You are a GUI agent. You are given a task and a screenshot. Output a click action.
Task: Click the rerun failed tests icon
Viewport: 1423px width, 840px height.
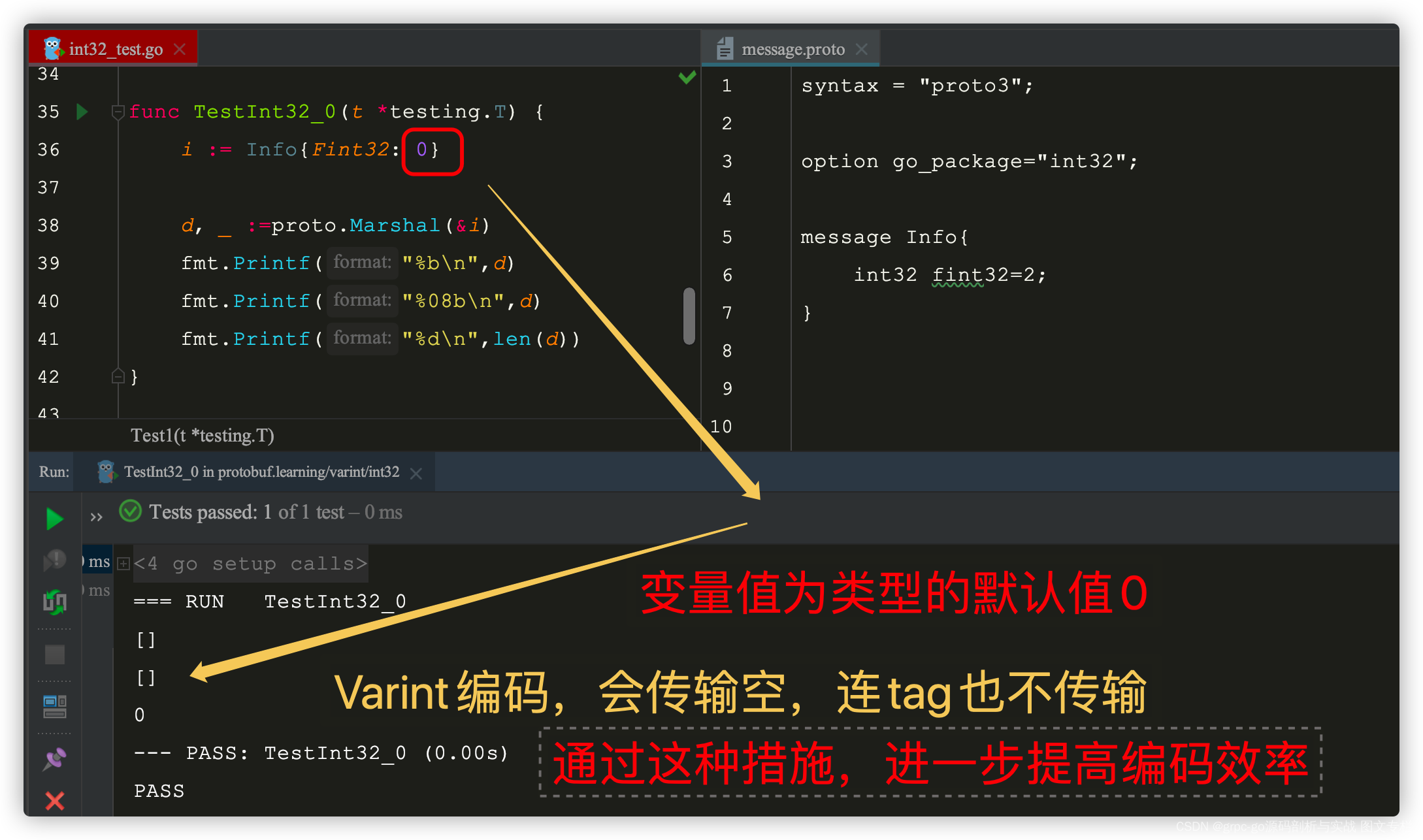55,560
